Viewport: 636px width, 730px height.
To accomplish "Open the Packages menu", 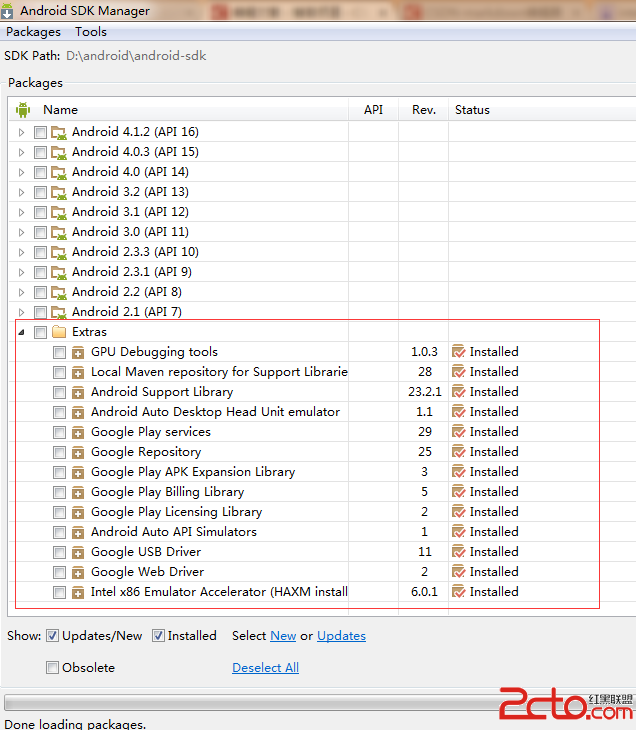I will point(33,32).
